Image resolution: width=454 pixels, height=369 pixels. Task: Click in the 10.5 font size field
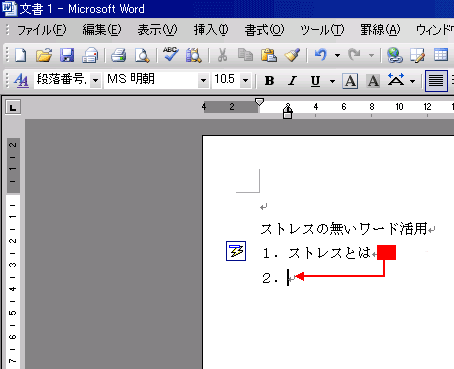pyautogui.click(x=226, y=80)
